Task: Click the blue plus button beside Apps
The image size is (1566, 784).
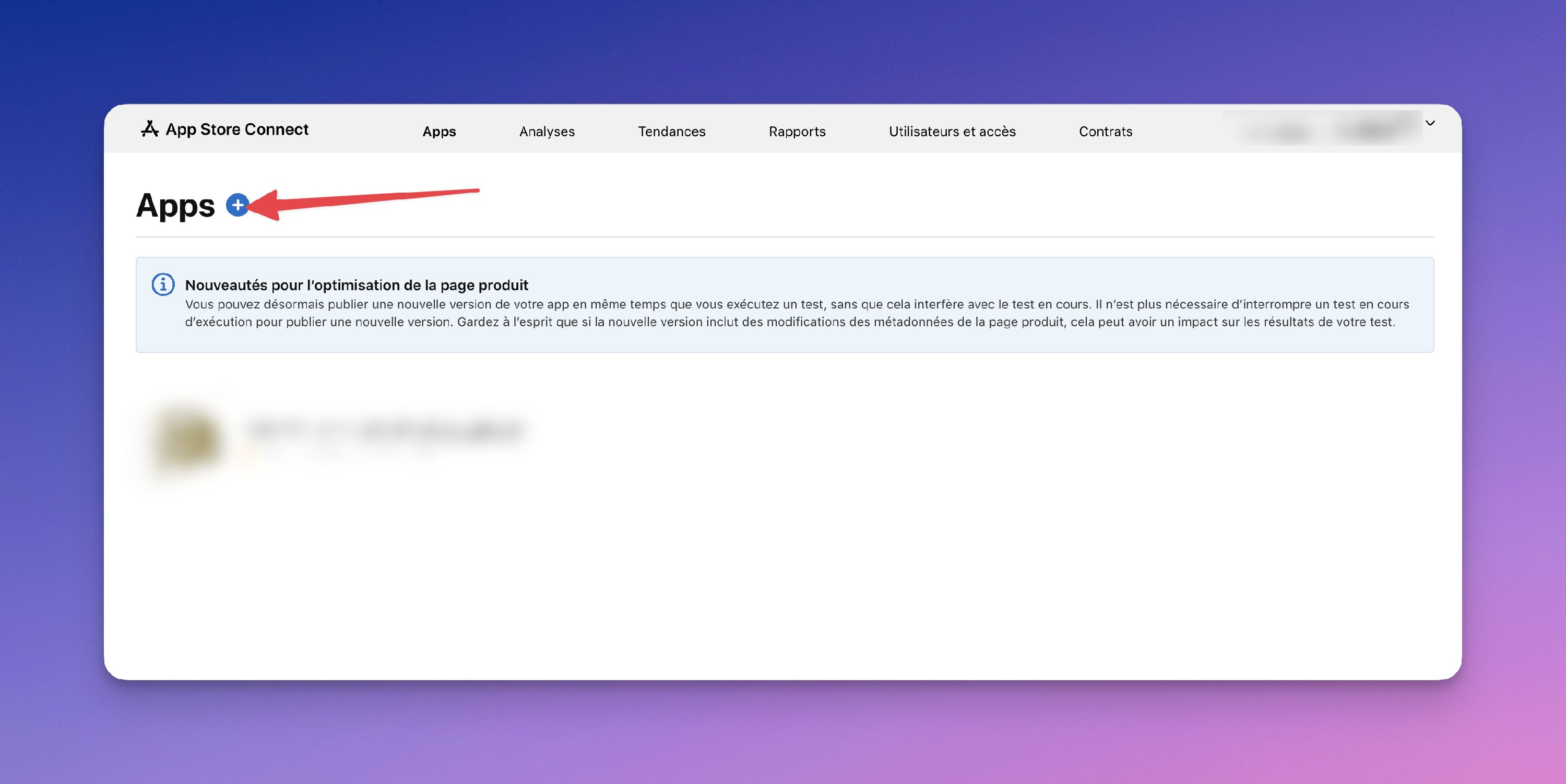Action: pos(237,206)
